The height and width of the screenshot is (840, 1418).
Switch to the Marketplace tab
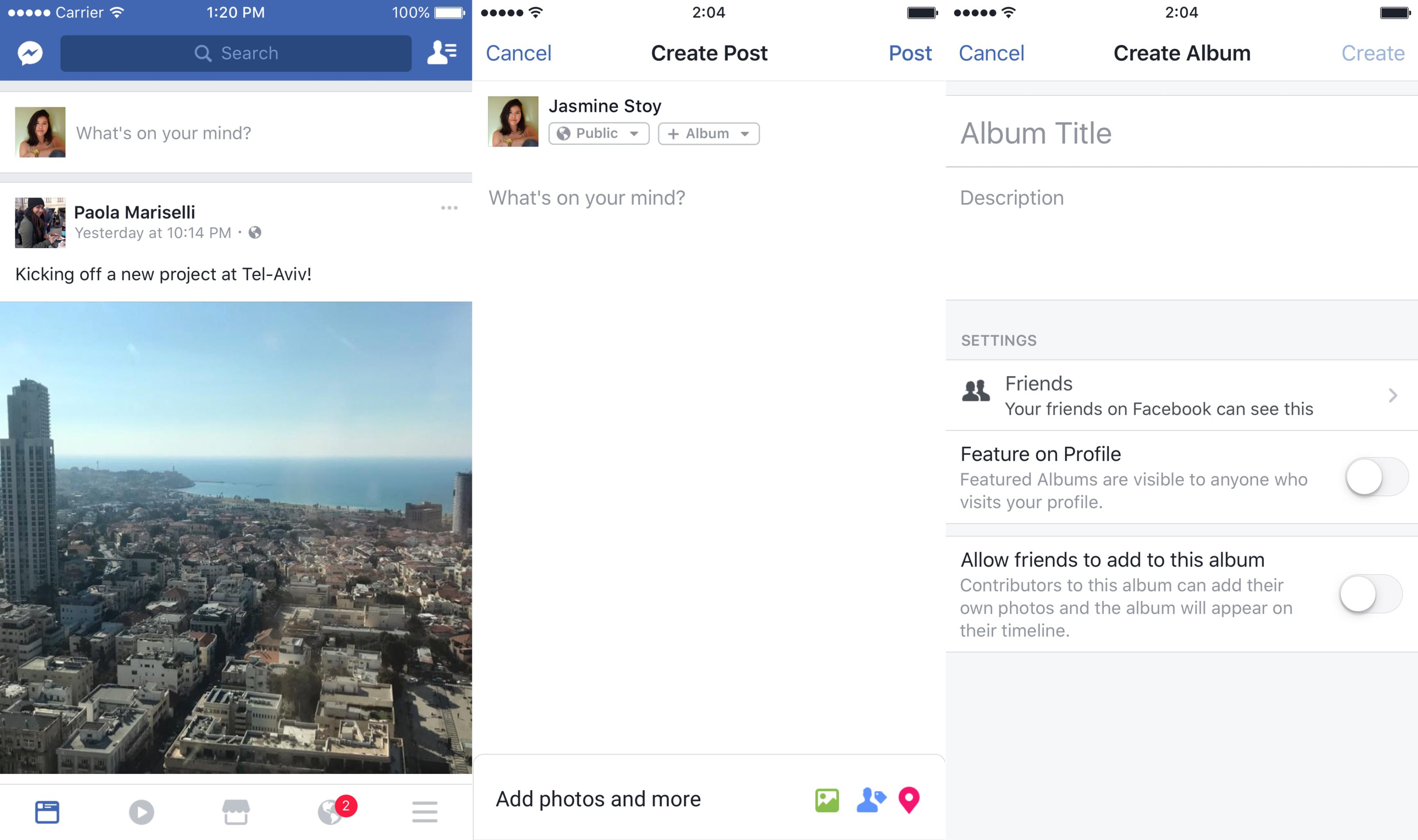click(x=236, y=812)
